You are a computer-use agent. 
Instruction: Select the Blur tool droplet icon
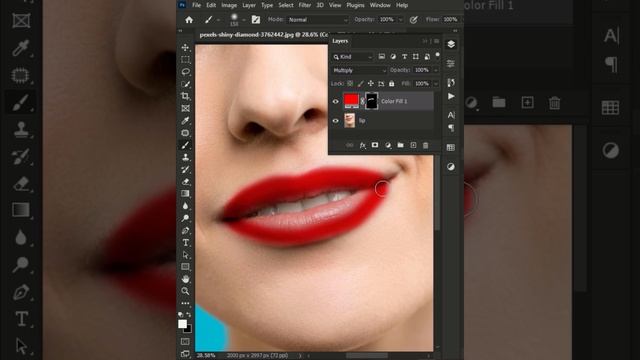pos(185,206)
